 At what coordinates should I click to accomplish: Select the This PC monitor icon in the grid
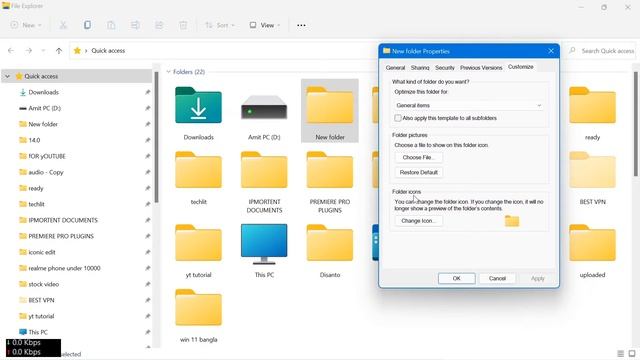point(264,244)
